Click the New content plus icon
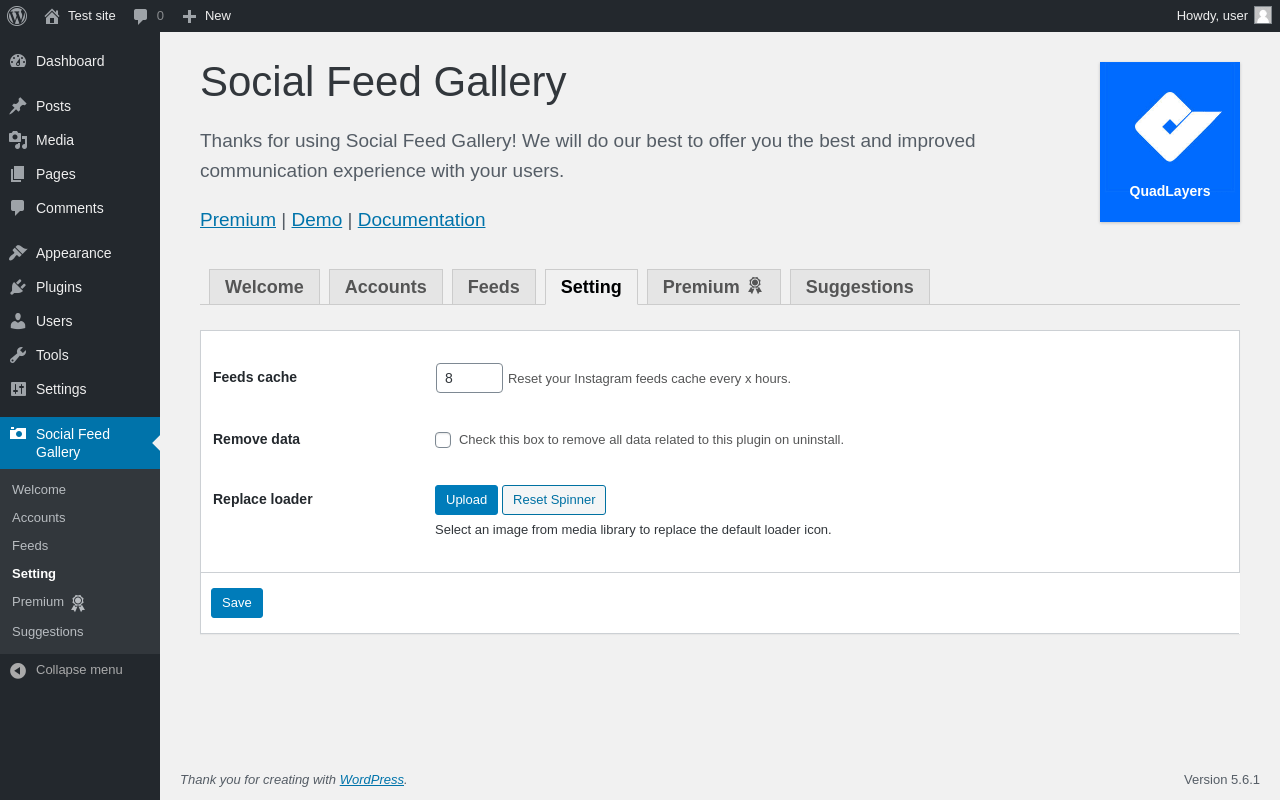 pos(189,16)
